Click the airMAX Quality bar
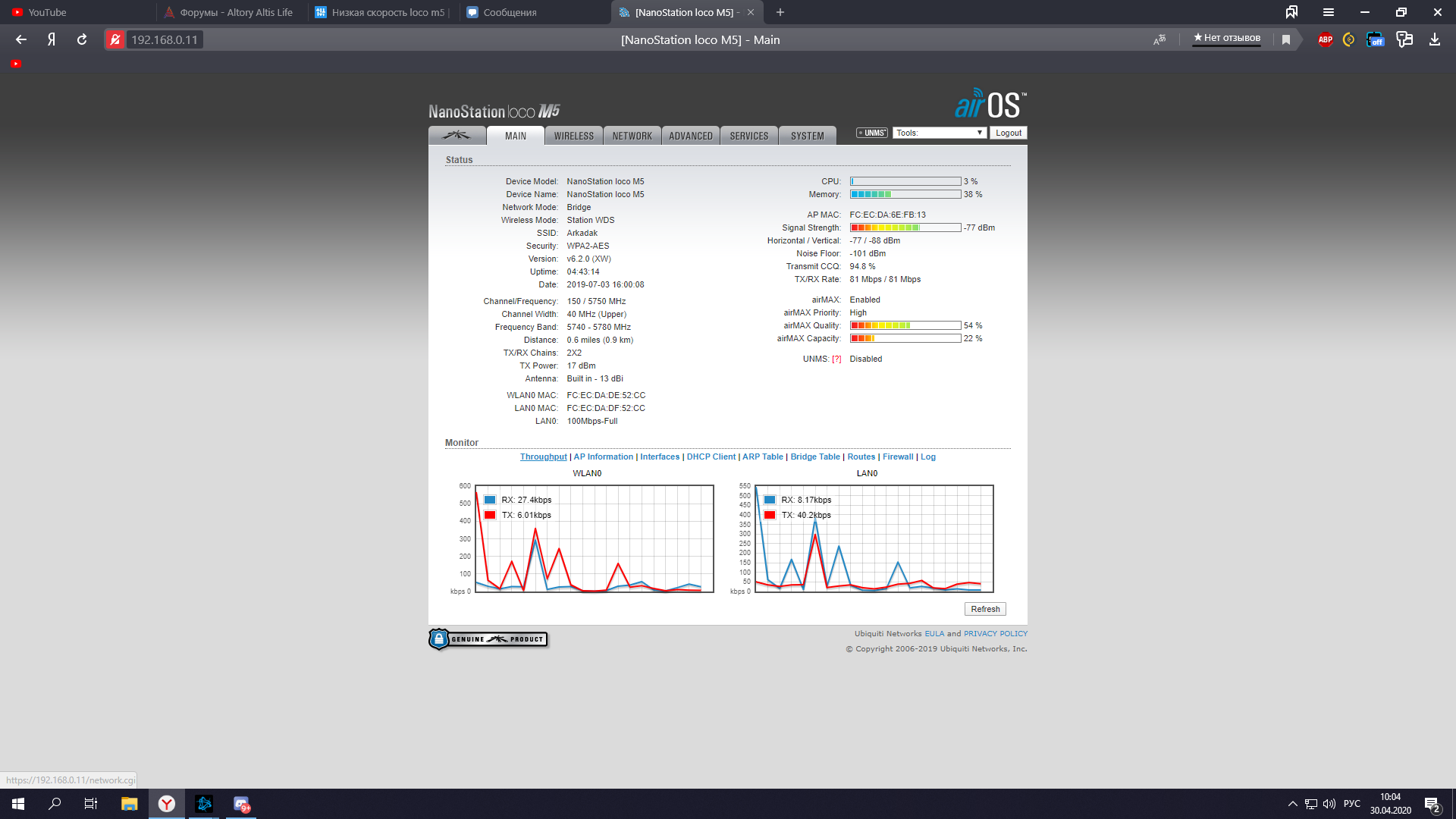Viewport: 1456px width, 819px height. pyautogui.click(x=905, y=326)
